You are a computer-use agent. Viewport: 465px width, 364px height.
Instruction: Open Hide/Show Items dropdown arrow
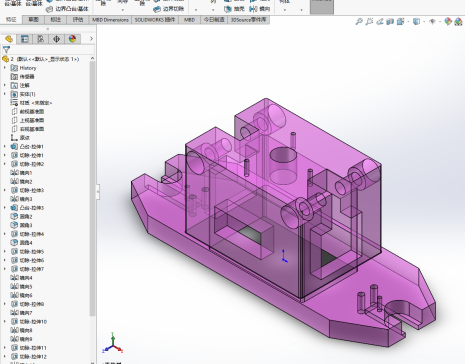(440, 22)
